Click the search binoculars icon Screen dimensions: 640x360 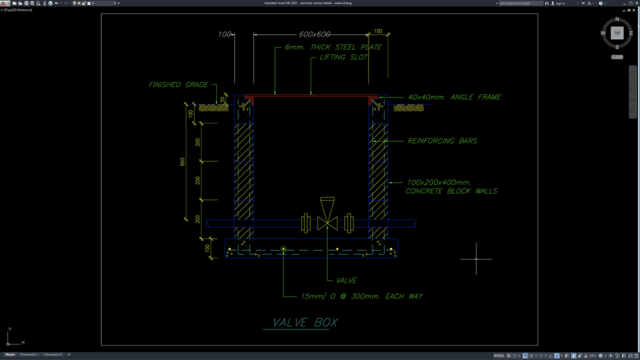[547, 3]
